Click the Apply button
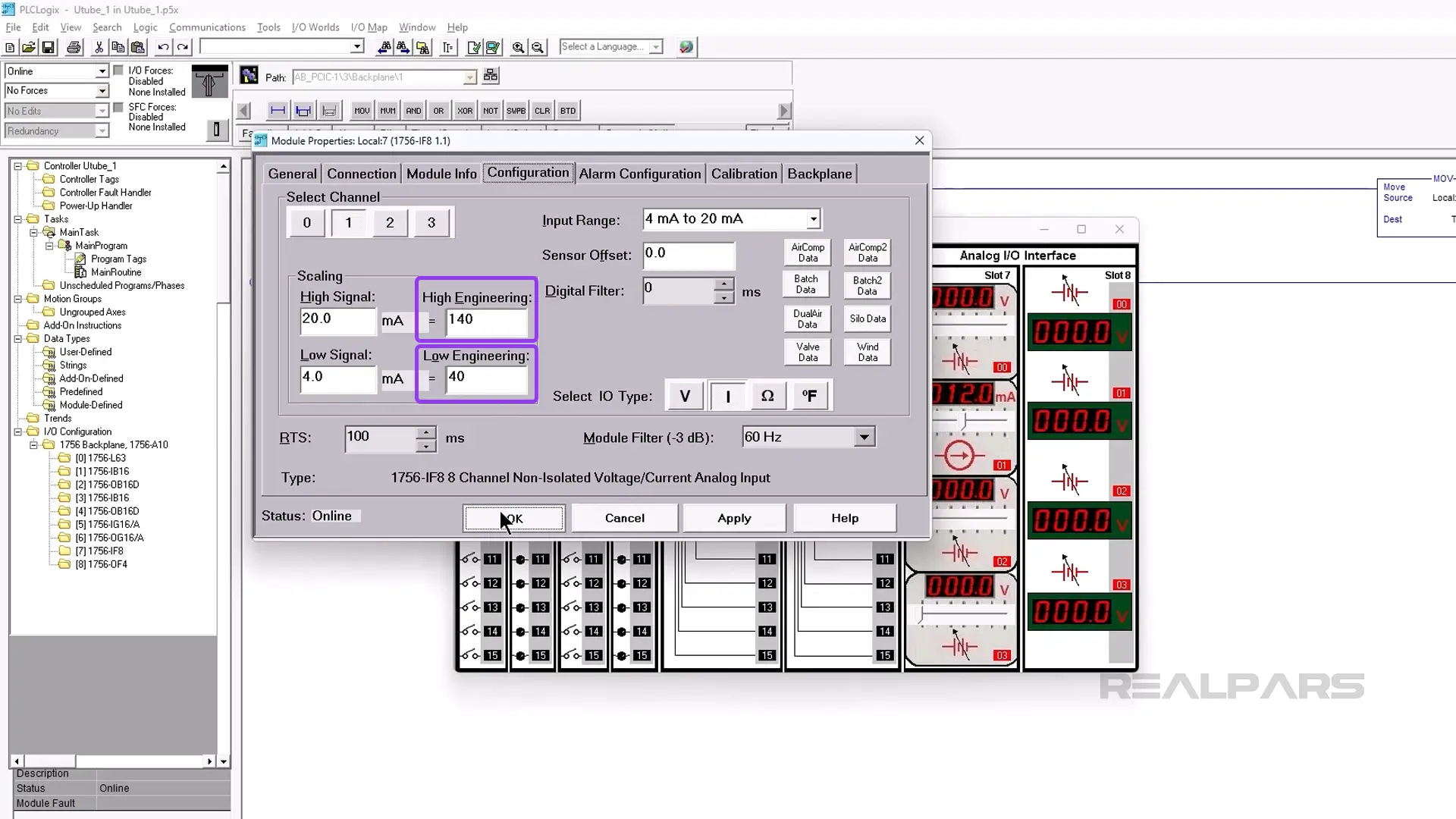The width and height of the screenshot is (1456, 819). (733, 518)
